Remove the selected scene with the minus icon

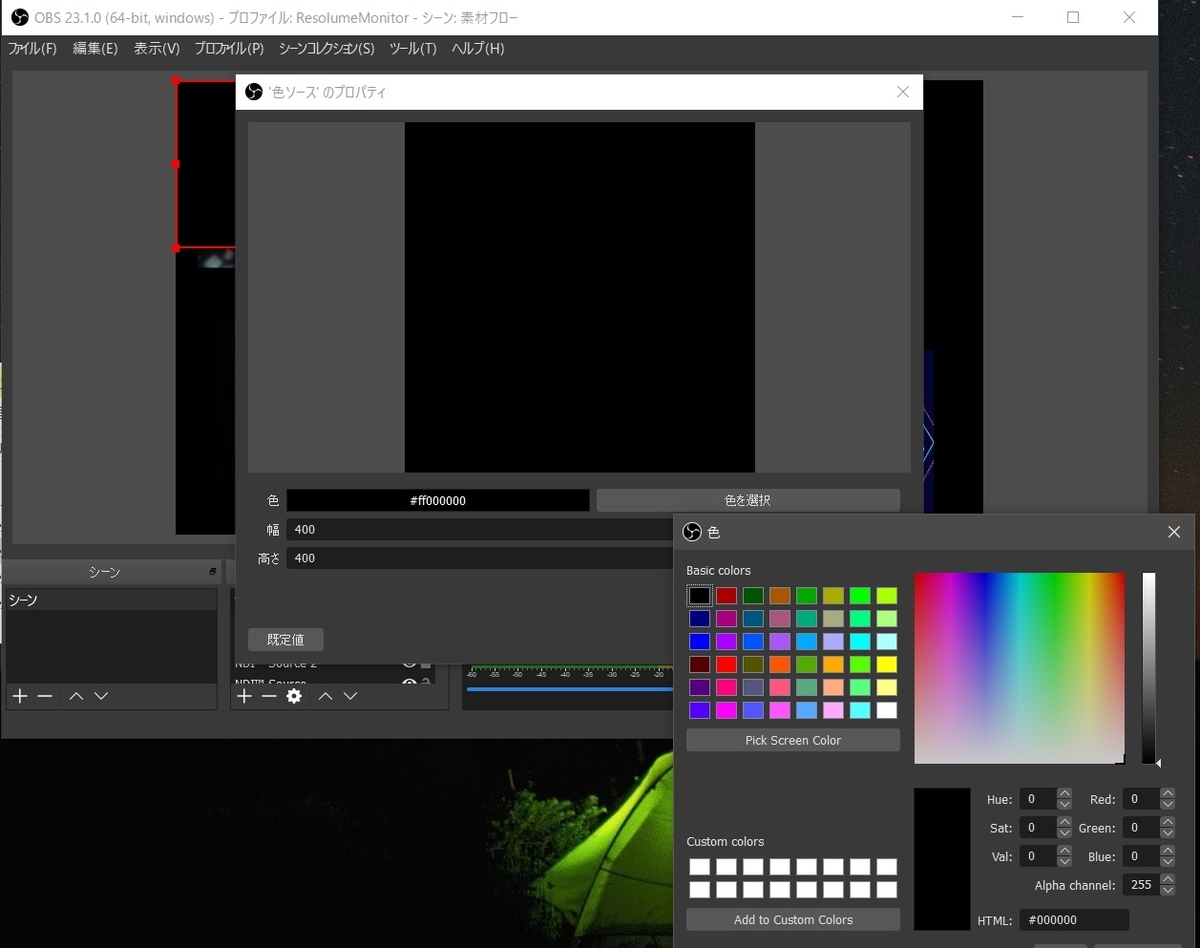coord(45,696)
